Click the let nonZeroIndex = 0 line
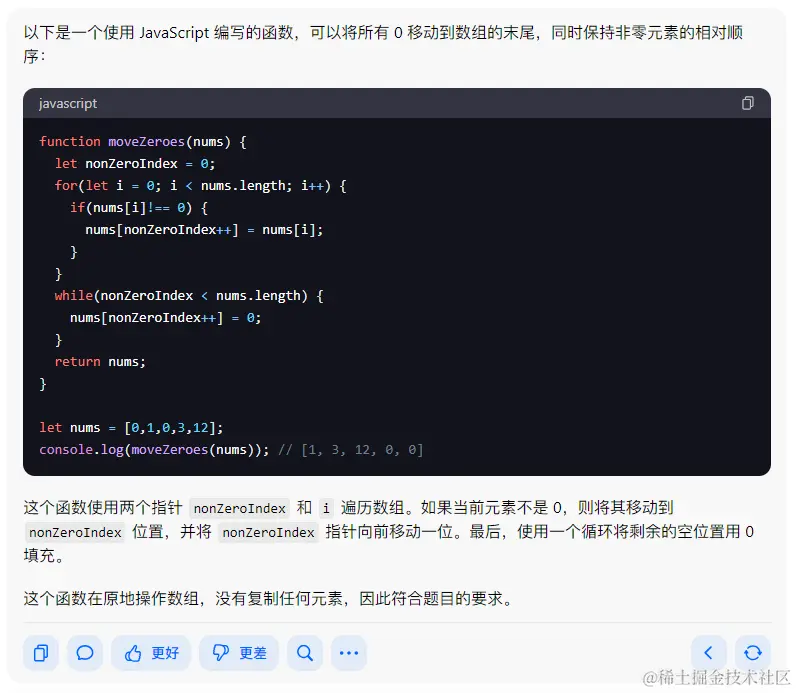Viewport: 797px width, 693px height. click(135, 164)
